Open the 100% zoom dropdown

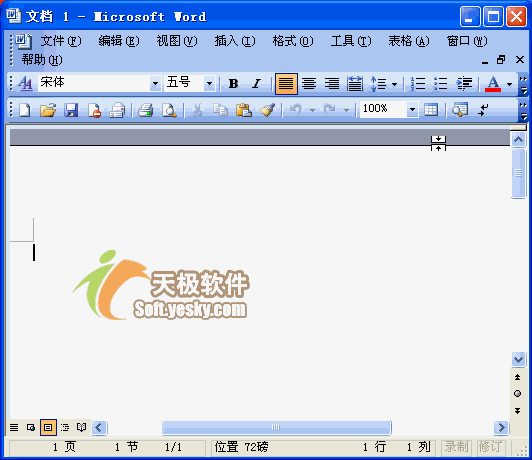(x=412, y=109)
